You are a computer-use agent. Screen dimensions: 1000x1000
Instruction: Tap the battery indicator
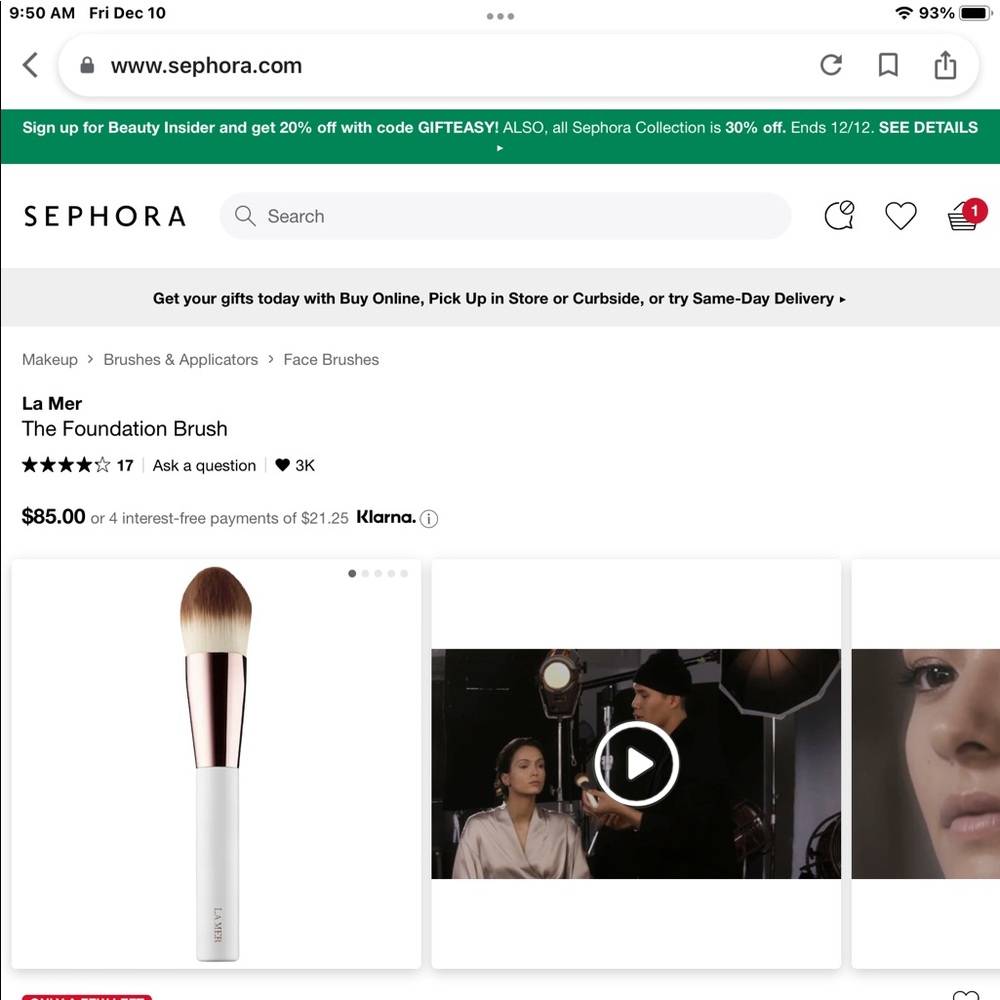(975, 13)
